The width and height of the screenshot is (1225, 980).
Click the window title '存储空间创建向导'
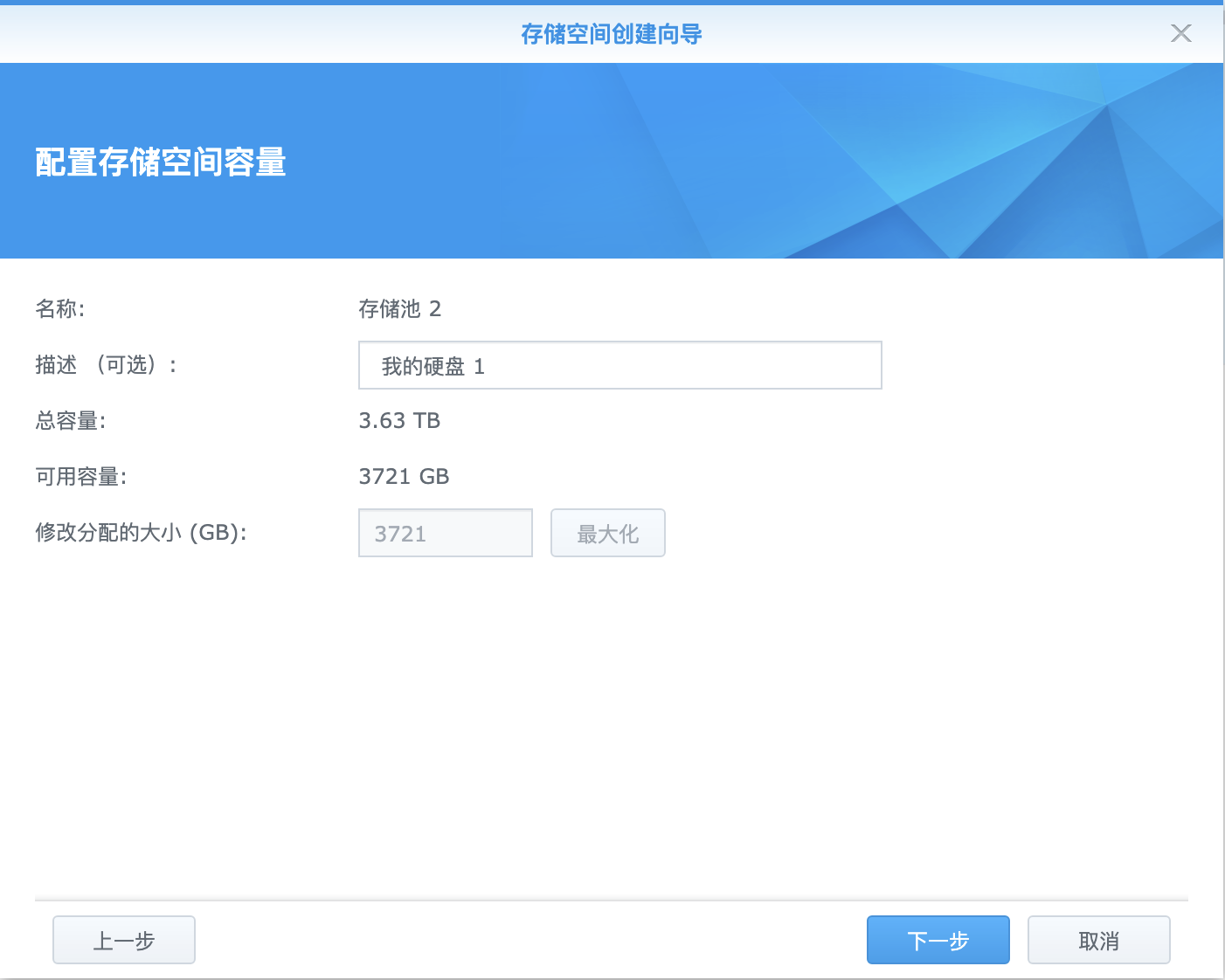click(x=612, y=34)
